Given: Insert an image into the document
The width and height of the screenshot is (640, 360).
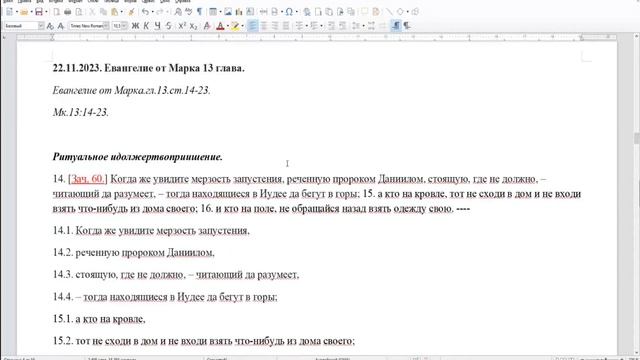Looking at the screenshot, I should click(228, 12).
